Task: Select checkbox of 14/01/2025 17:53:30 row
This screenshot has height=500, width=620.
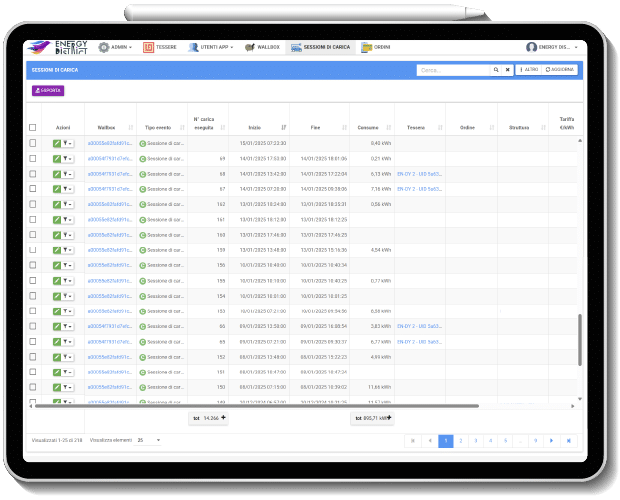Action: click(33, 158)
